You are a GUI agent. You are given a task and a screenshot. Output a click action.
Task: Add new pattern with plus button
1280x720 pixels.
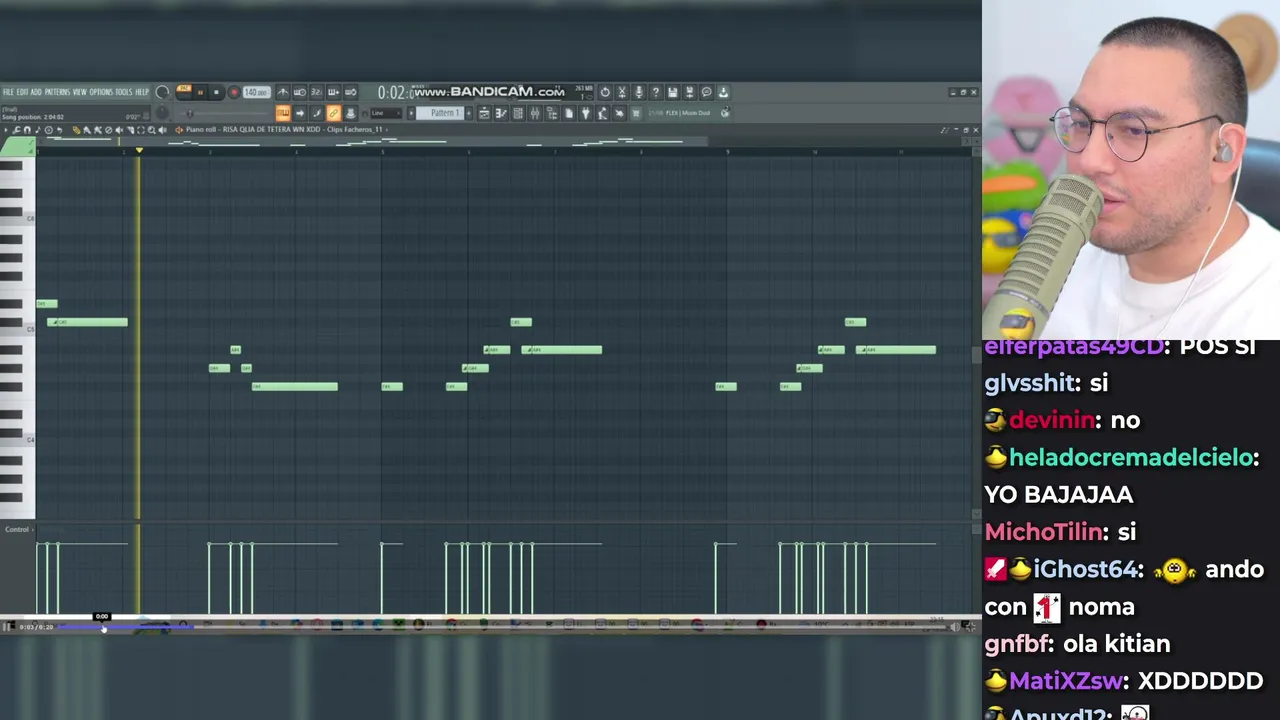coord(469,113)
